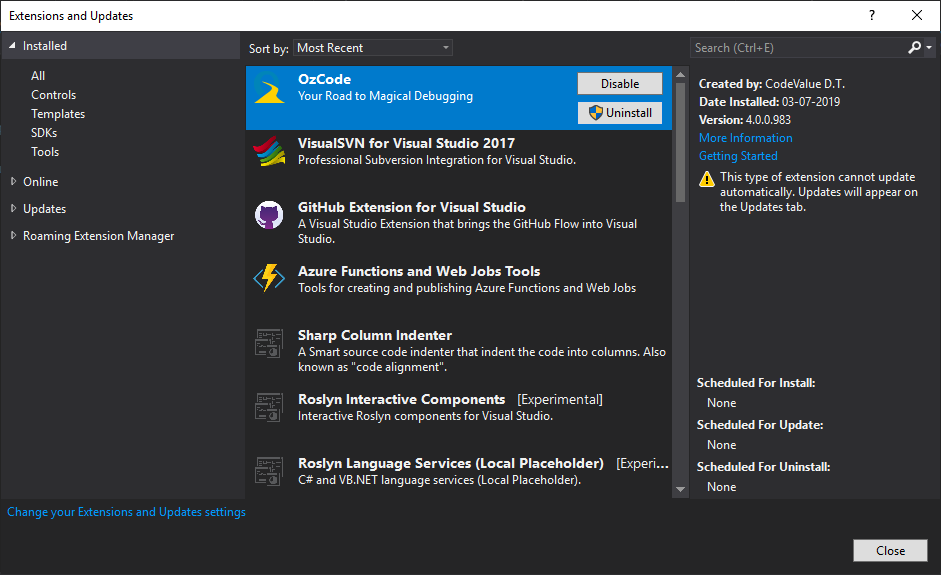Click the Scheduled For Update label

coord(760,425)
